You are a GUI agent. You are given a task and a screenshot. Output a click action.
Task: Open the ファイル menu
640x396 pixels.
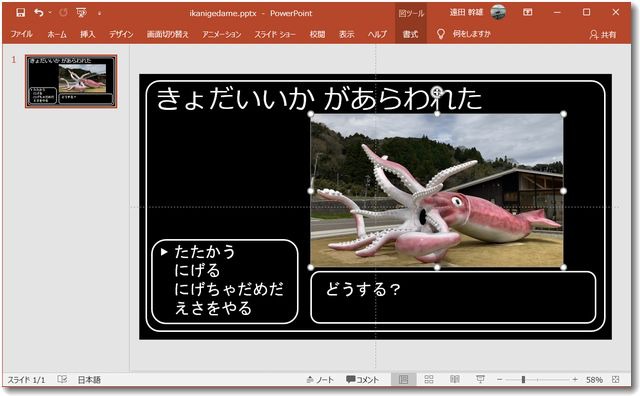(x=21, y=34)
